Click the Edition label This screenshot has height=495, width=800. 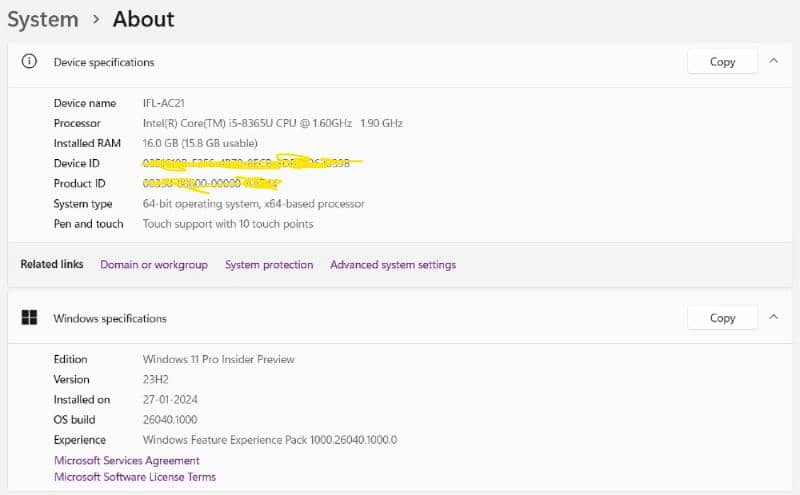click(x=70, y=359)
